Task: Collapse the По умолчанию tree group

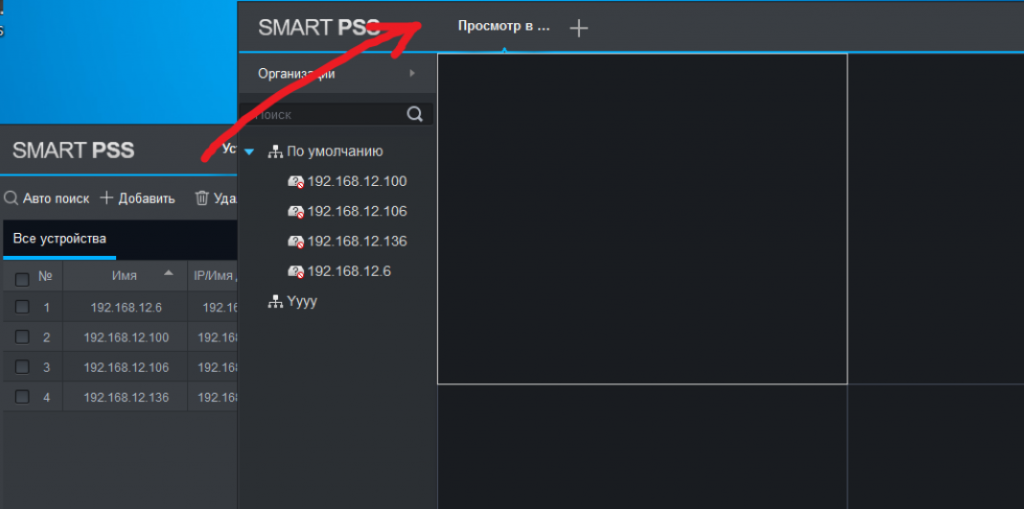Action: point(250,152)
